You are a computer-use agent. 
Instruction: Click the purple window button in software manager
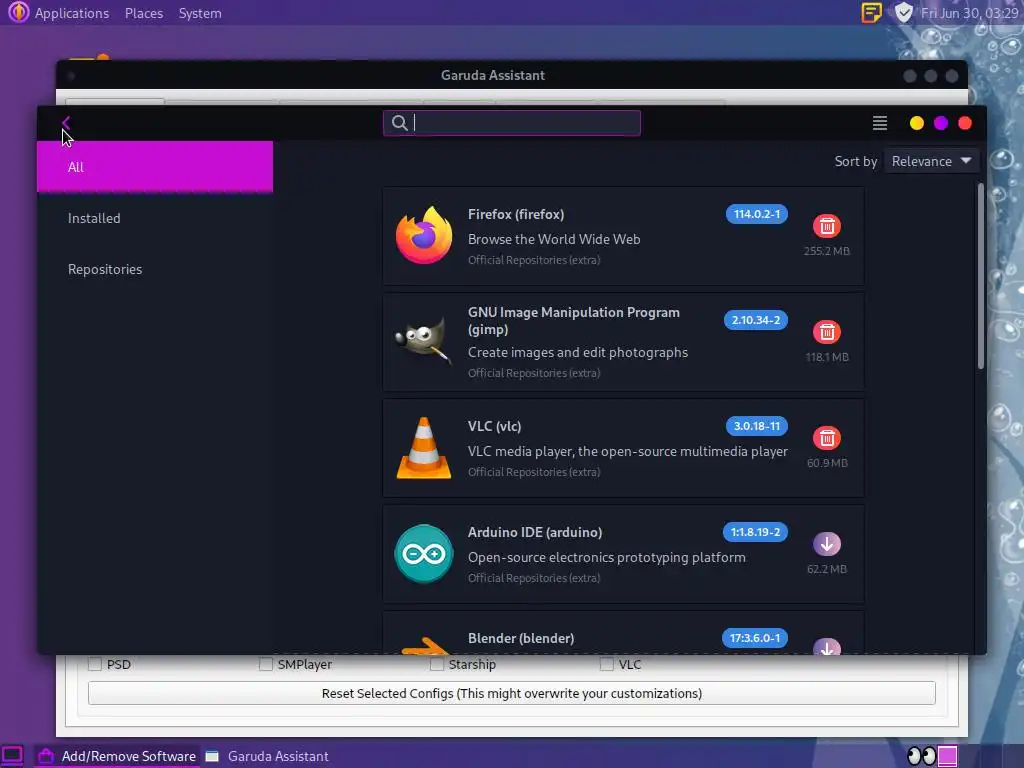click(x=941, y=123)
